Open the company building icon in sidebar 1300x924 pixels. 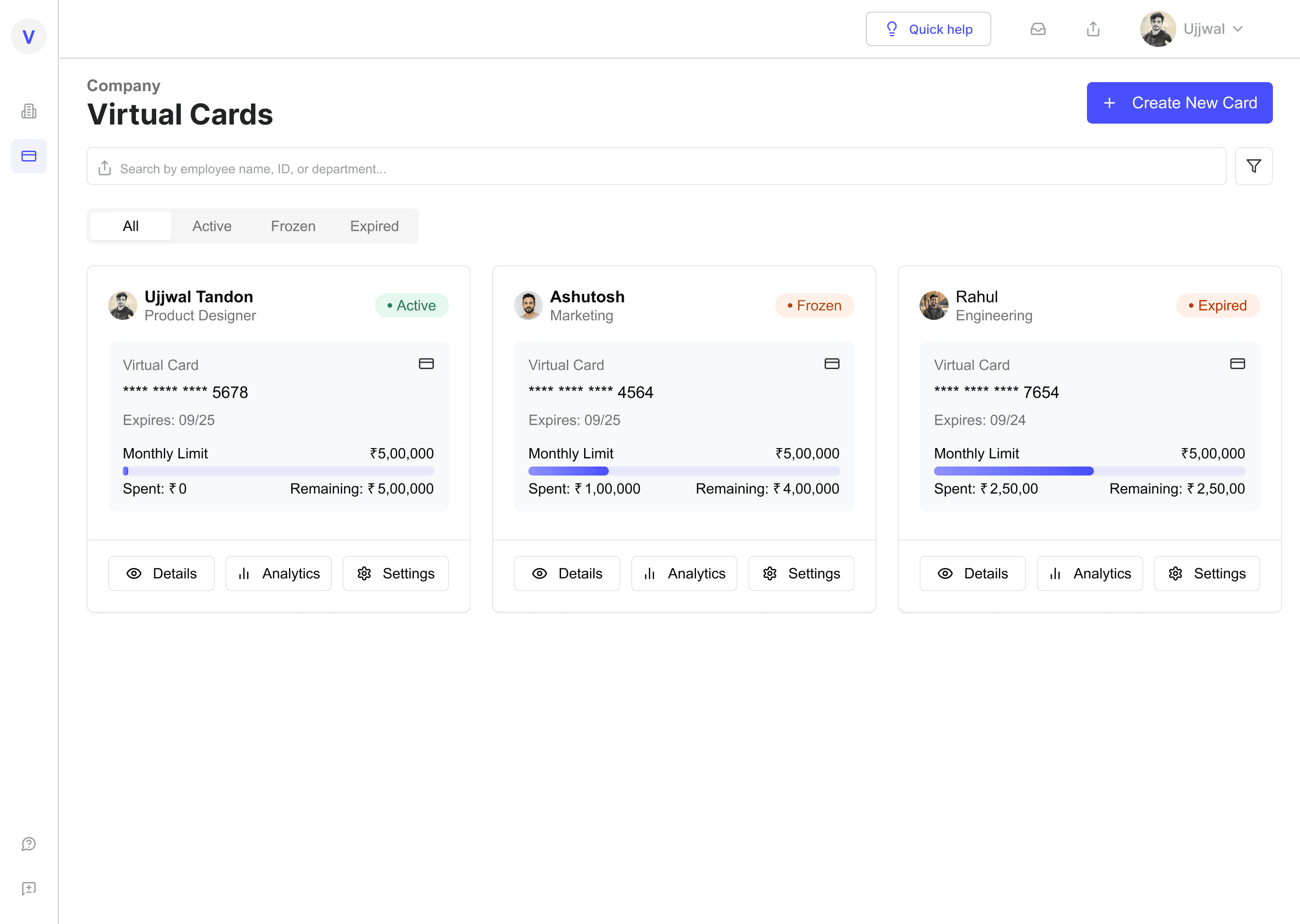click(28, 111)
